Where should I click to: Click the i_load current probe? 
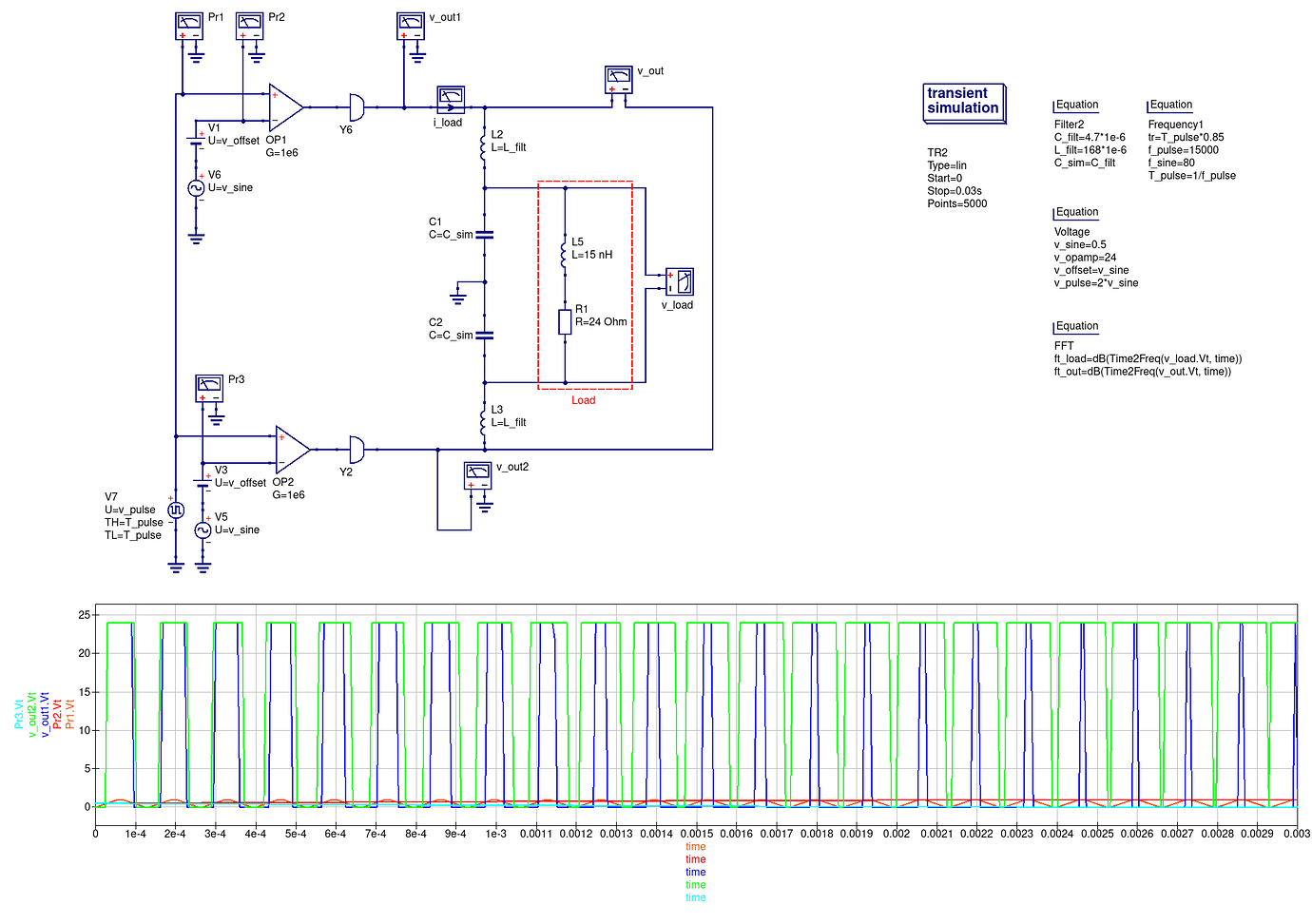pyautogui.click(x=450, y=98)
